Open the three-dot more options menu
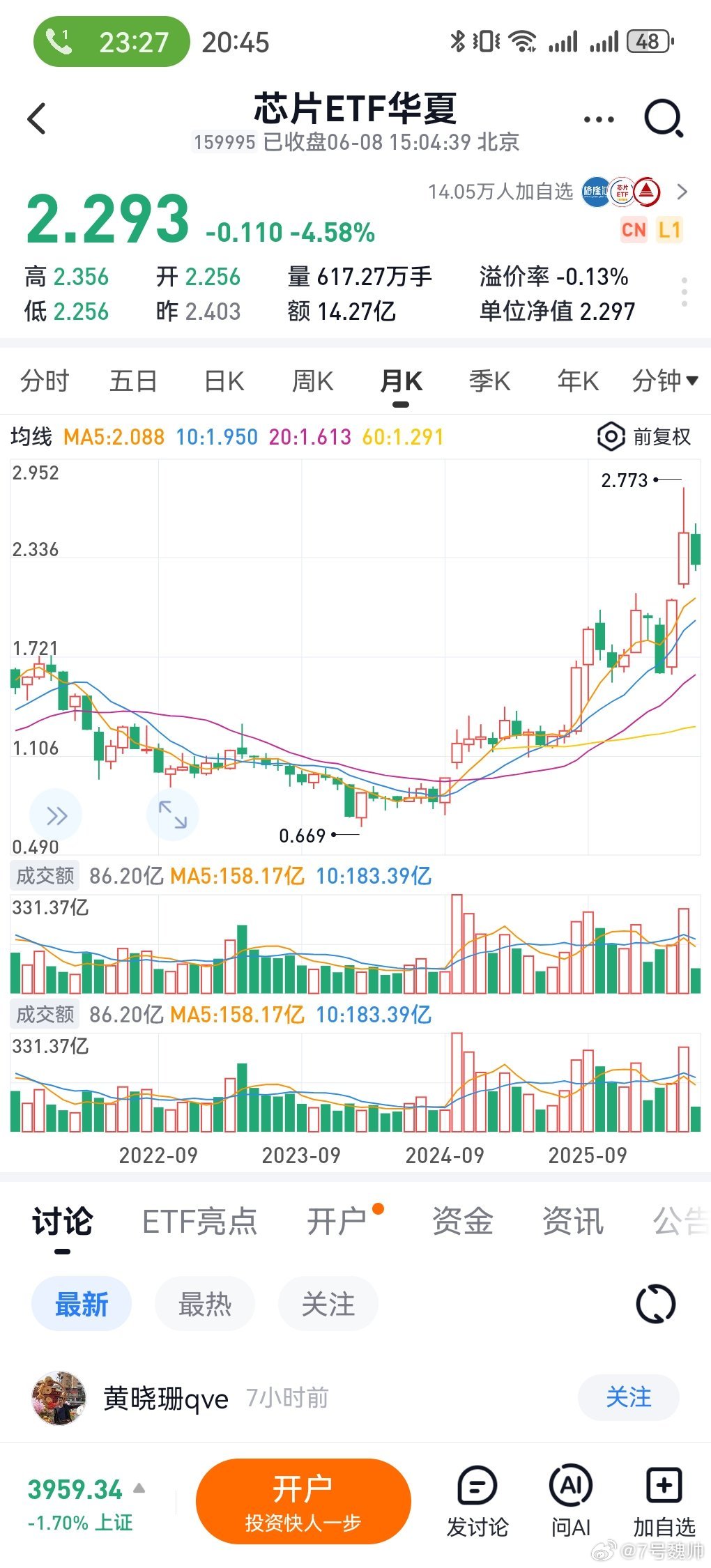The image size is (711, 1568). pos(599,119)
